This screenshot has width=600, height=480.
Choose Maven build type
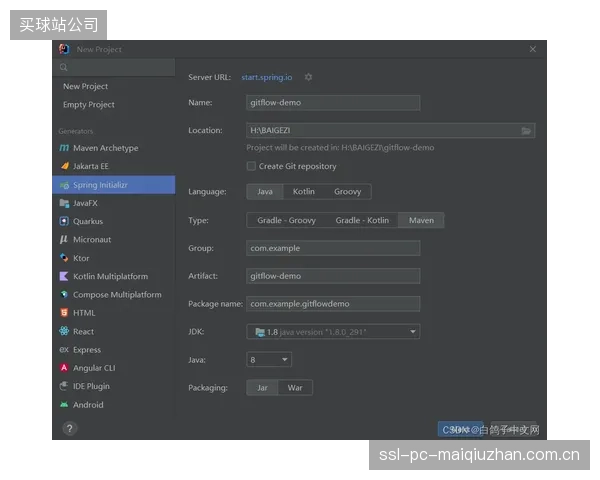point(421,220)
